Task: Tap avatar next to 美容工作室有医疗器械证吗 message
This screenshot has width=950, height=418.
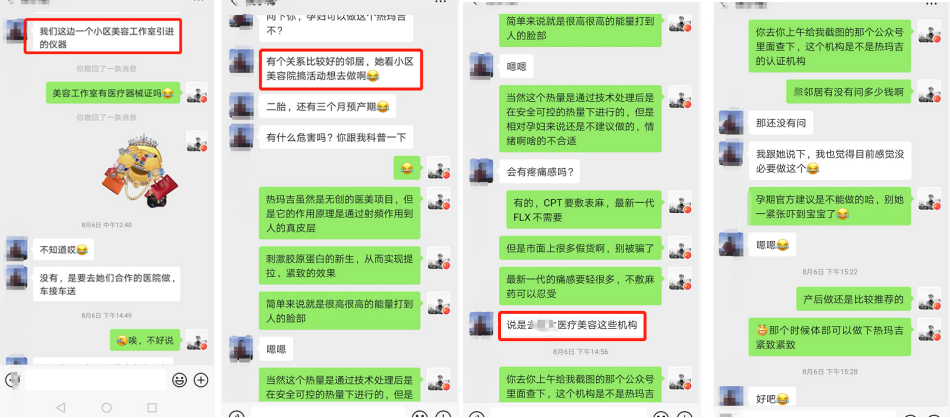Action: coord(197,93)
